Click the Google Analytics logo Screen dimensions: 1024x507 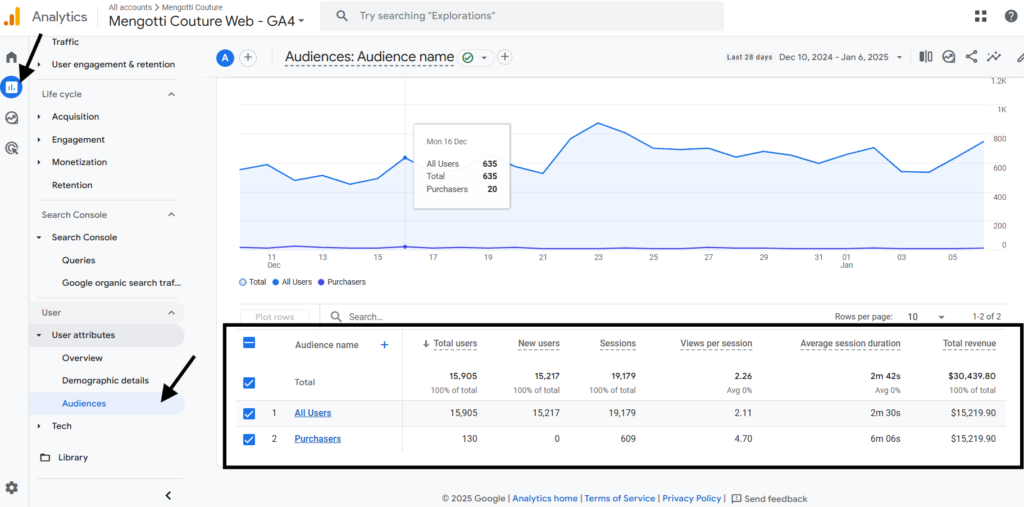(12, 16)
